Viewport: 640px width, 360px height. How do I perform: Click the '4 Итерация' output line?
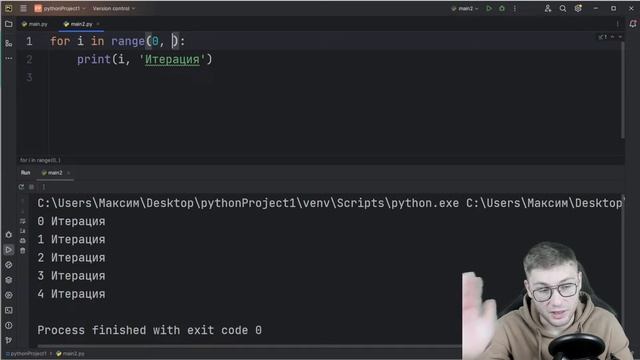click(x=71, y=294)
